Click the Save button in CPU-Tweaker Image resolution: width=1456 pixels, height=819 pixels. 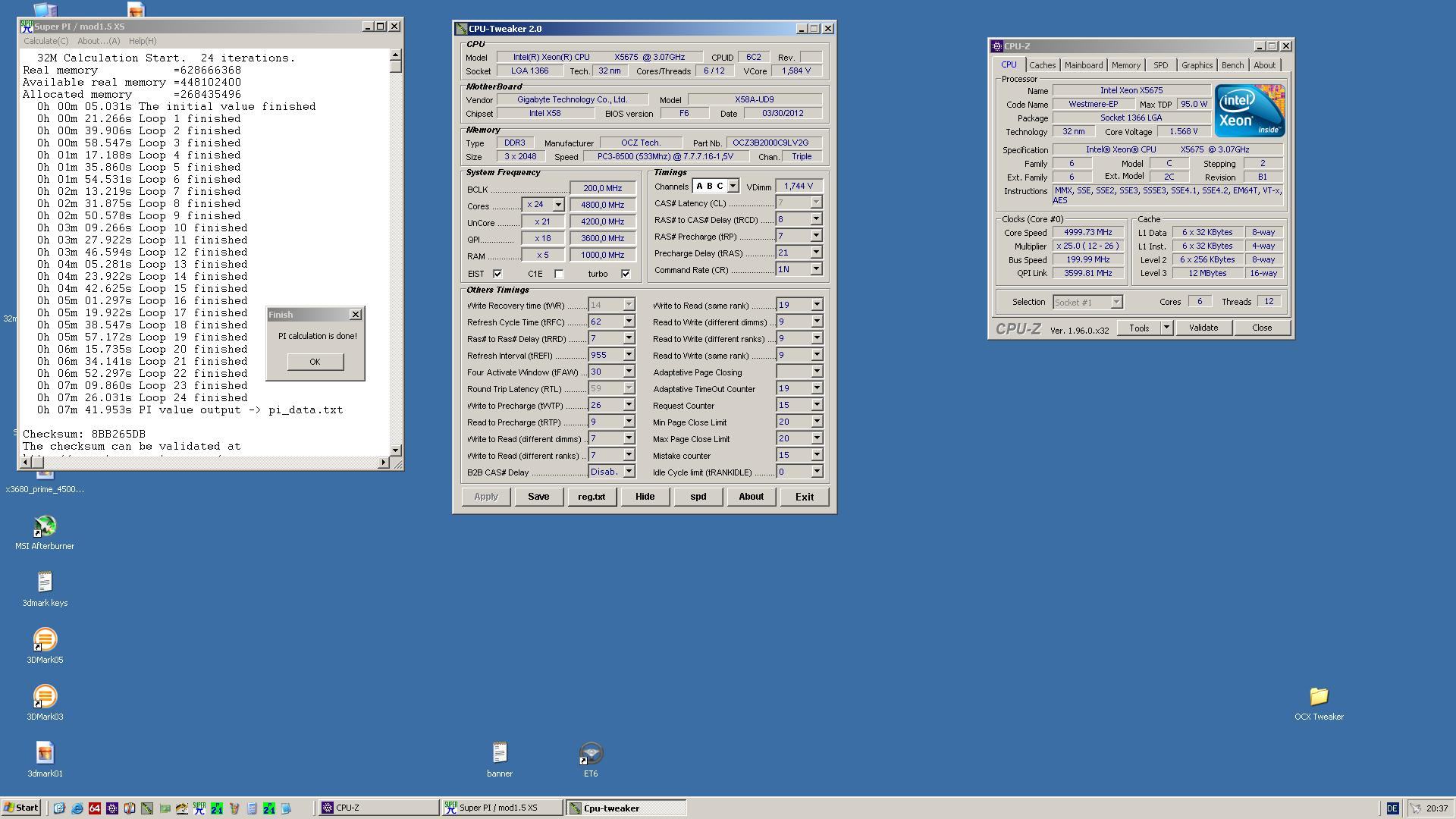538,497
